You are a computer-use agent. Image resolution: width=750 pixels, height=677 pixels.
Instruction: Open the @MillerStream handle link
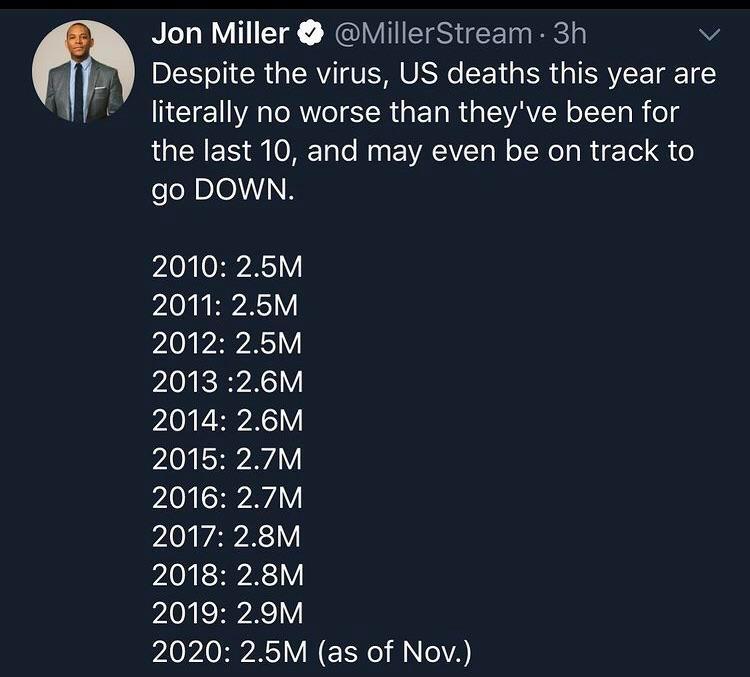click(433, 34)
